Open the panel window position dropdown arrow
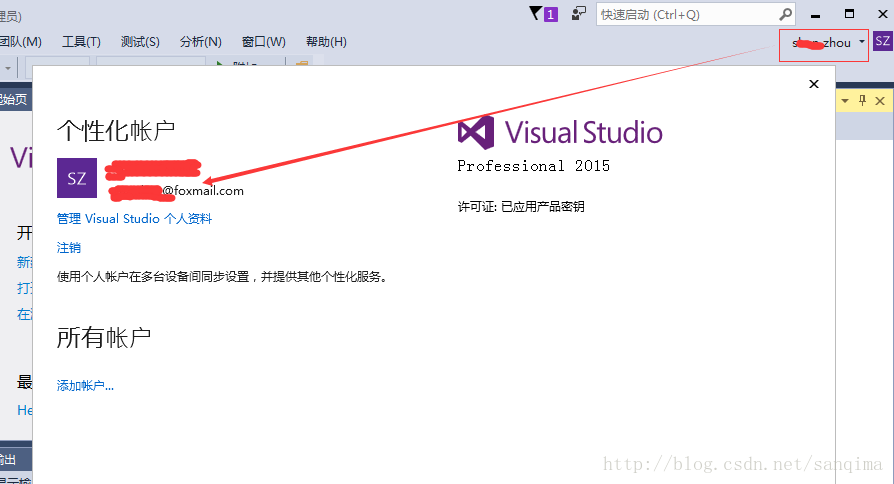Viewport: 894px width, 484px height. 845,101
